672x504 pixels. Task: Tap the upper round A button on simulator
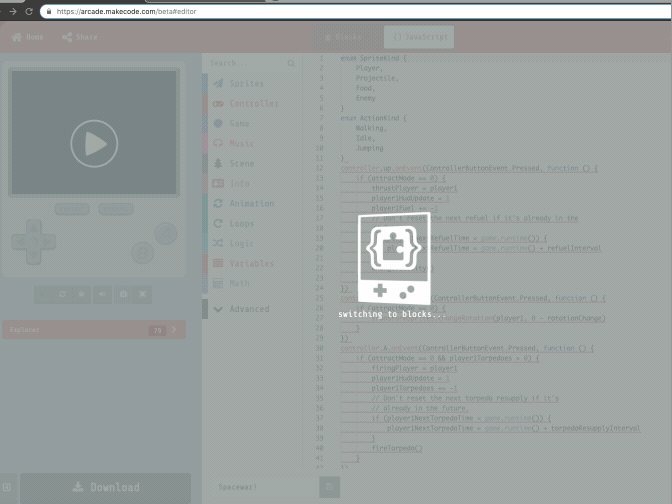pyautogui.click(x=165, y=234)
